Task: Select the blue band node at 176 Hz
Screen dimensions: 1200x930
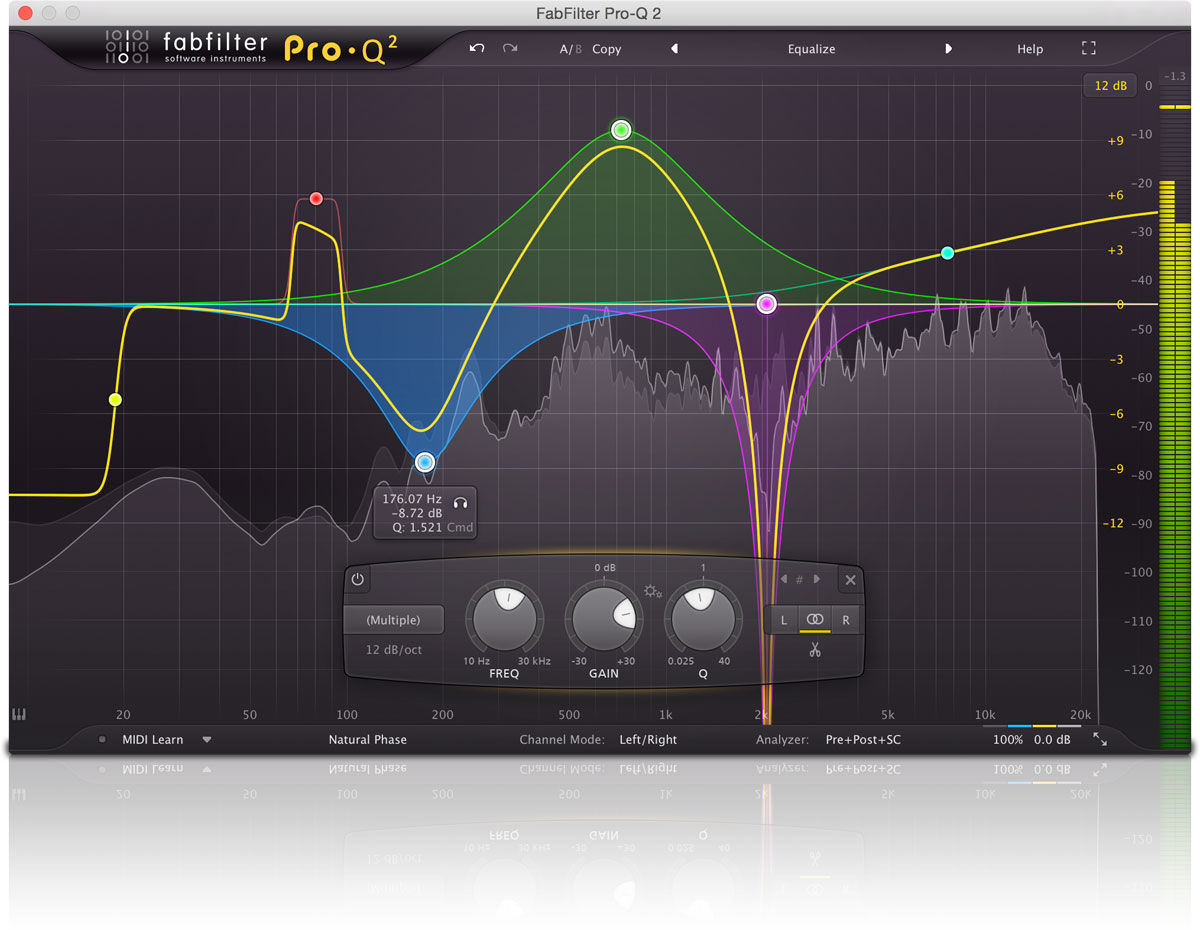Action: 425,462
